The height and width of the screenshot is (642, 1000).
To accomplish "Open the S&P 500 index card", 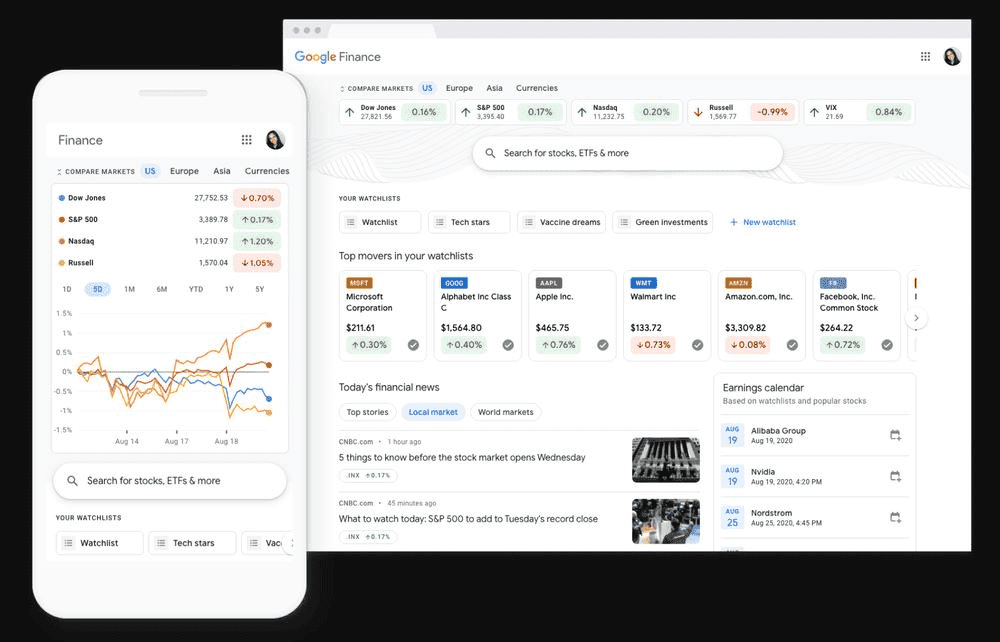I will pyautogui.click(x=511, y=112).
